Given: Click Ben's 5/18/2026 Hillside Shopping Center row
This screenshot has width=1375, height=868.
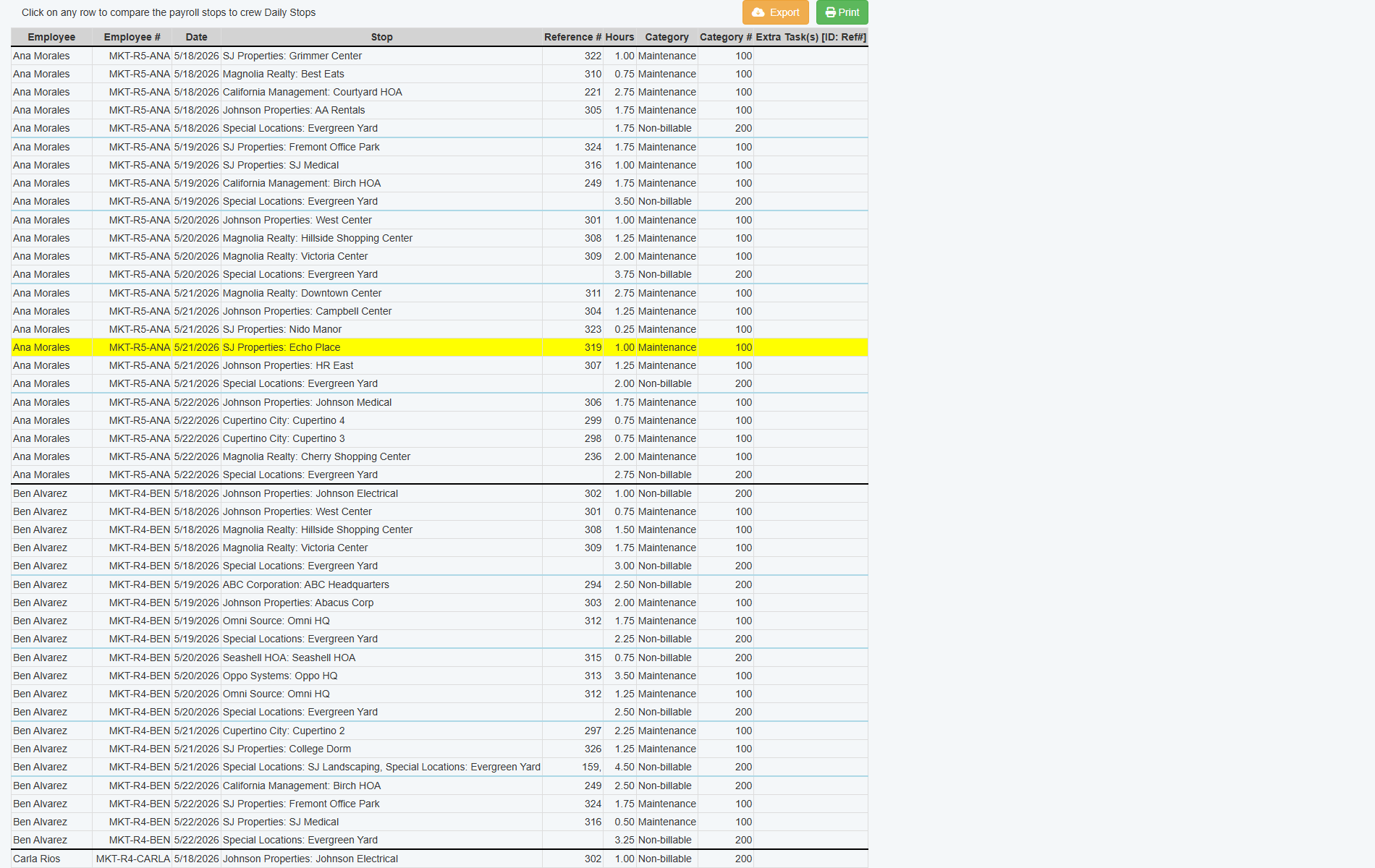Looking at the screenshot, I should coord(439,529).
